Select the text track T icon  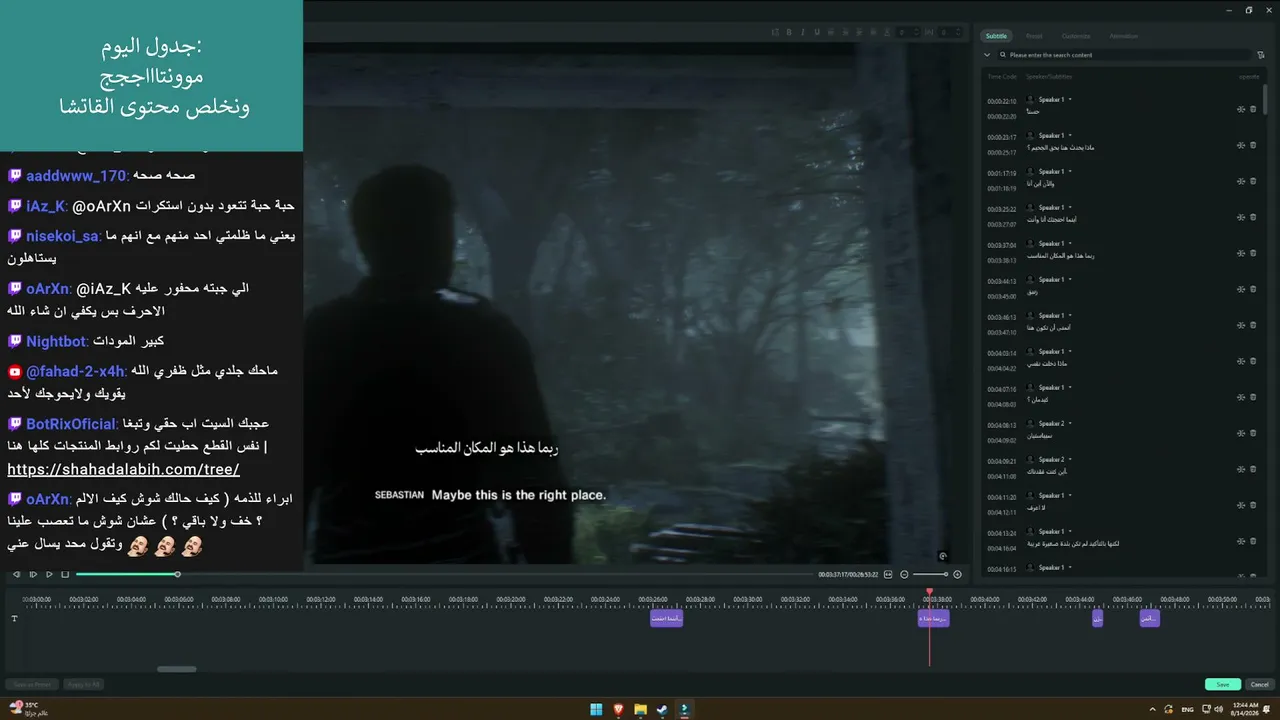[14, 618]
